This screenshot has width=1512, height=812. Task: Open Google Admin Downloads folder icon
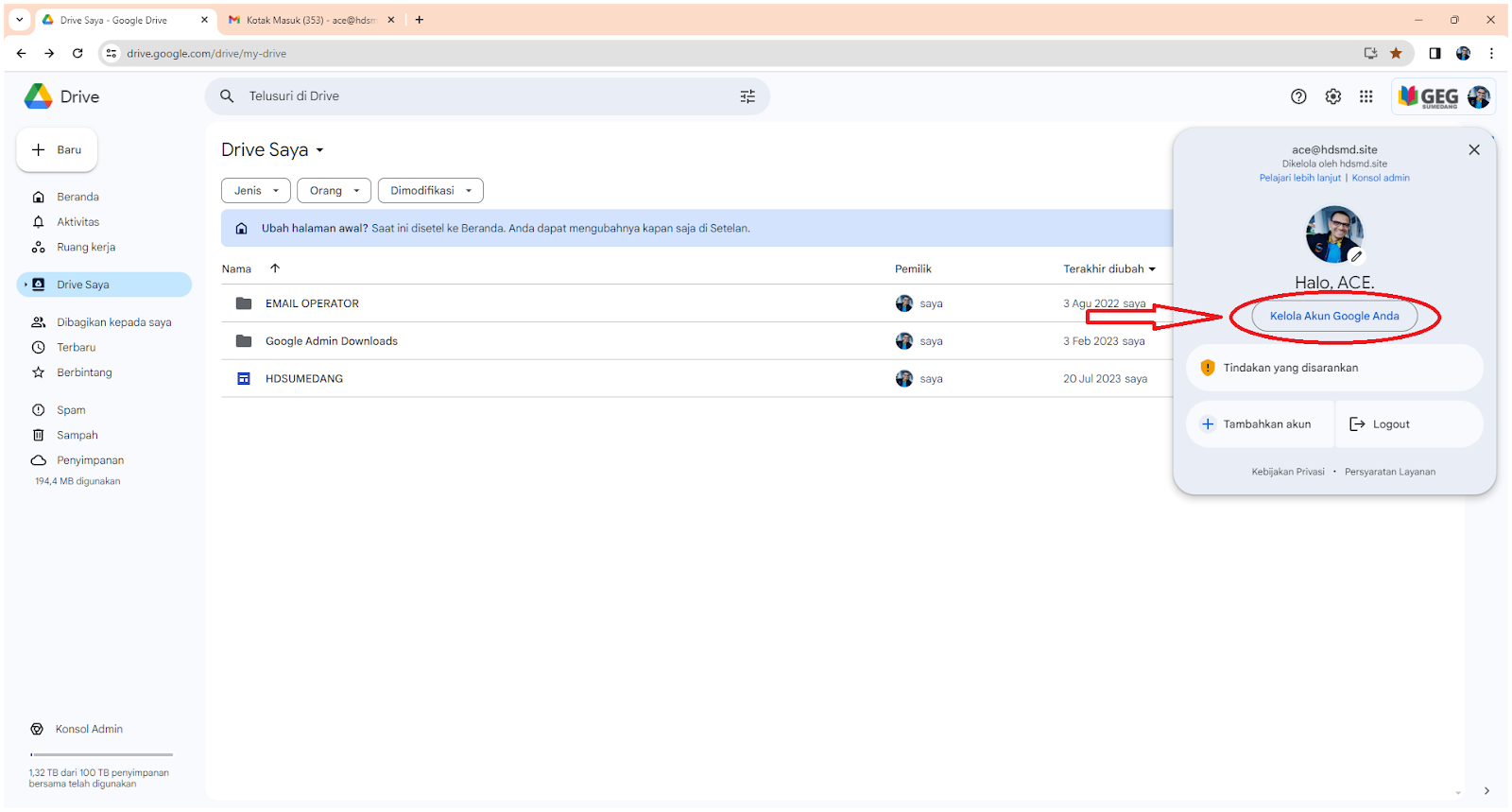click(x=244, y=341)
